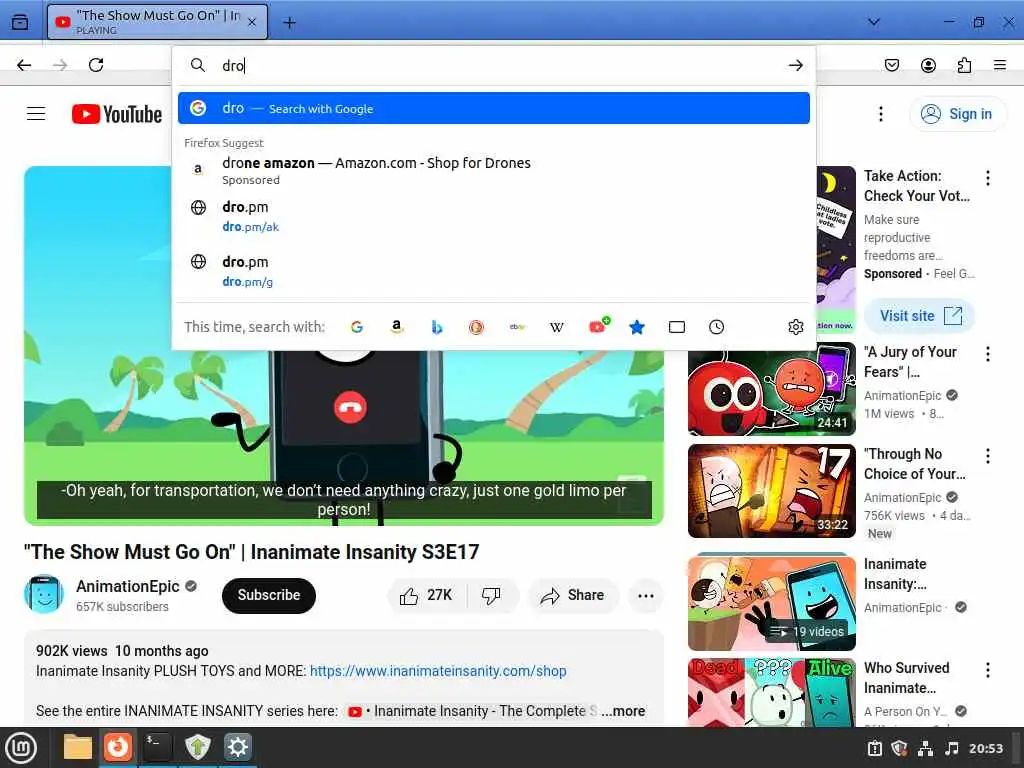The height and width of the screenshot is (768, 1024).
Task: Click the red hang-up button in the video
Action: click(x=351, y=407)
